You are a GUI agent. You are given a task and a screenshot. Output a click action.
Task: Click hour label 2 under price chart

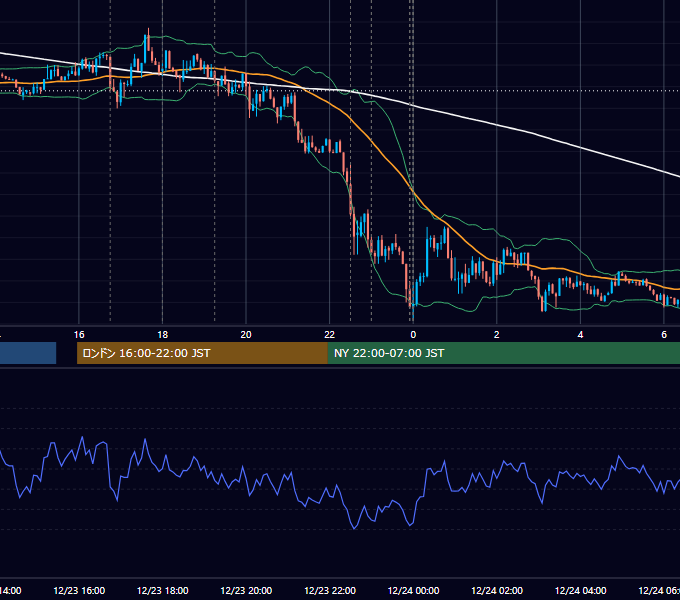tap(497, 335)
